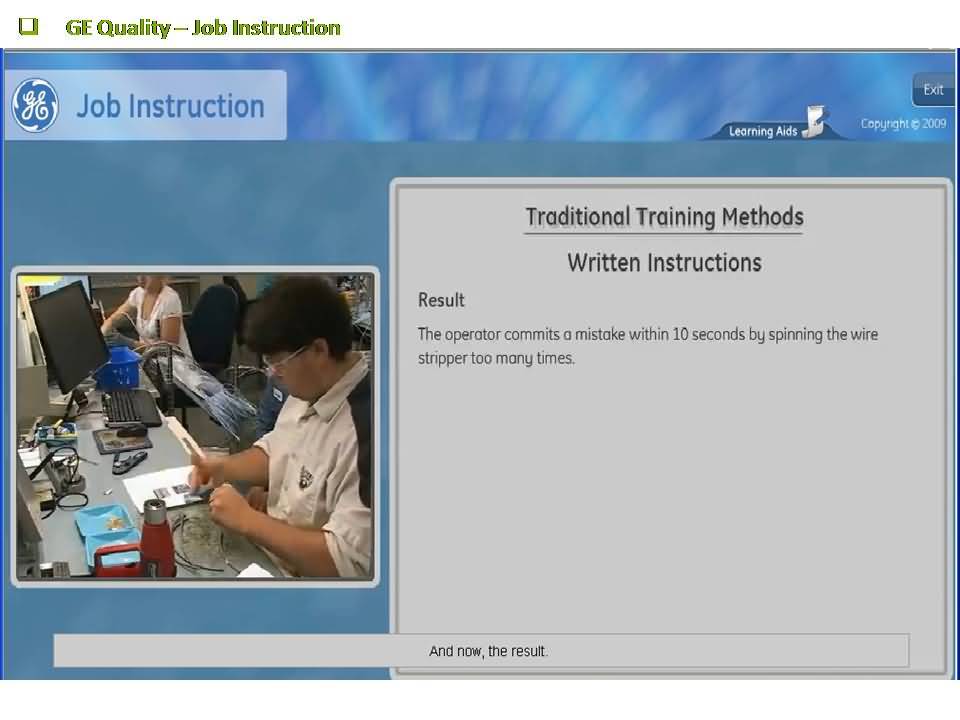960x720 pixels.
Task: Click the operator training video thumbnail
Action: pos(195,426)
